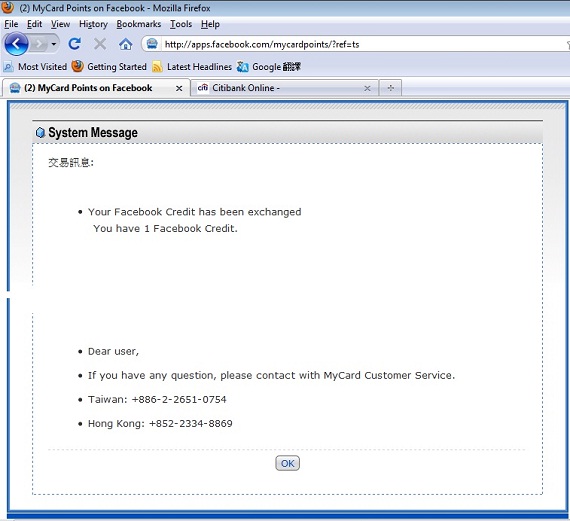
Task: Close the MyCard Points on Facebook tab
Action: coord(179,88)
